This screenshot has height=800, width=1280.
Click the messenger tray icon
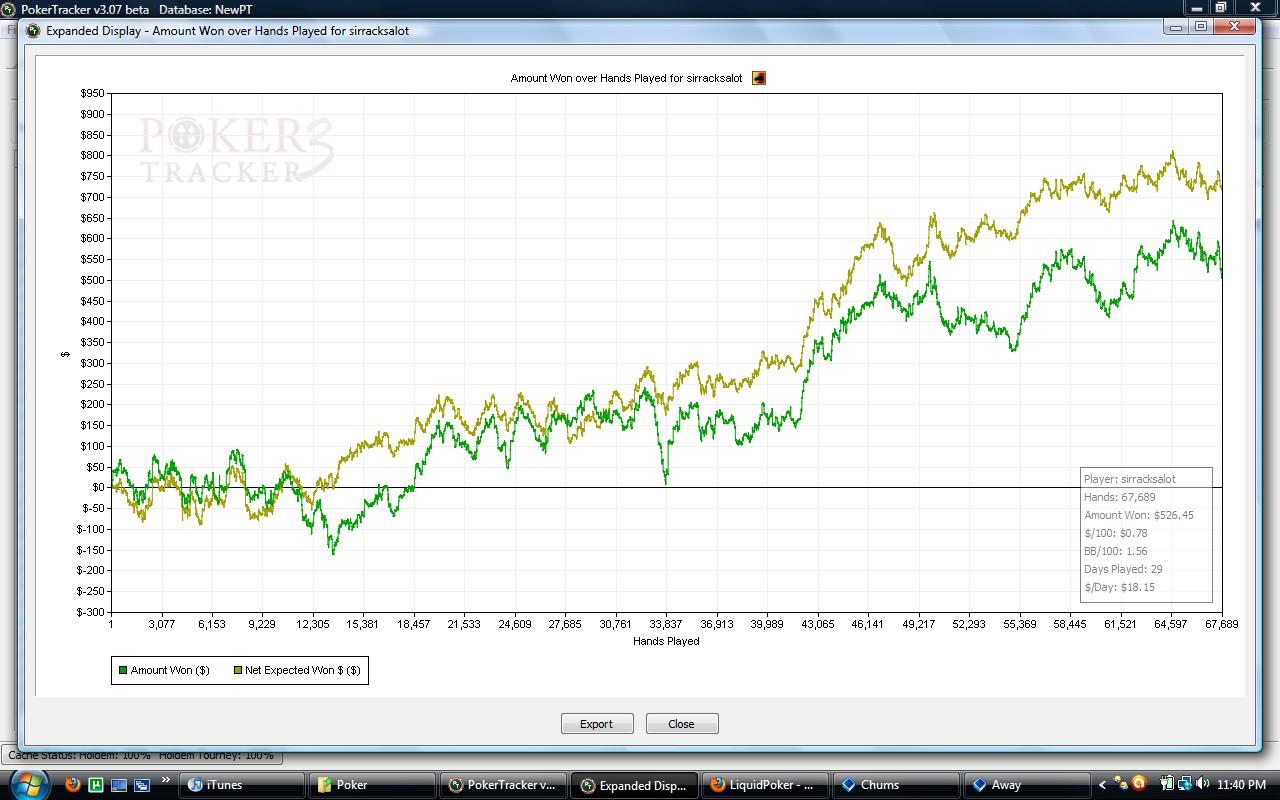click(1121, 783)
